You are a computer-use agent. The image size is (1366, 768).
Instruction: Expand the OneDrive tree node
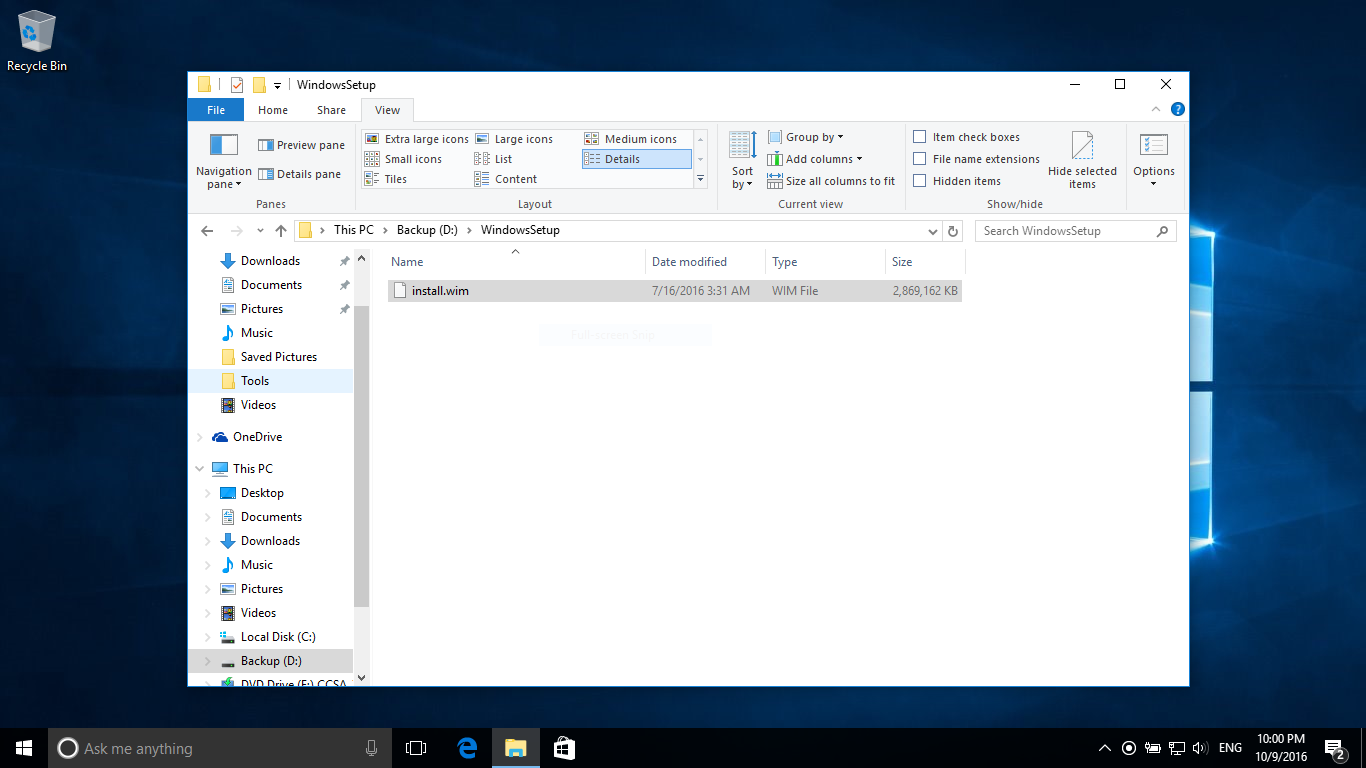coord(200,437)
